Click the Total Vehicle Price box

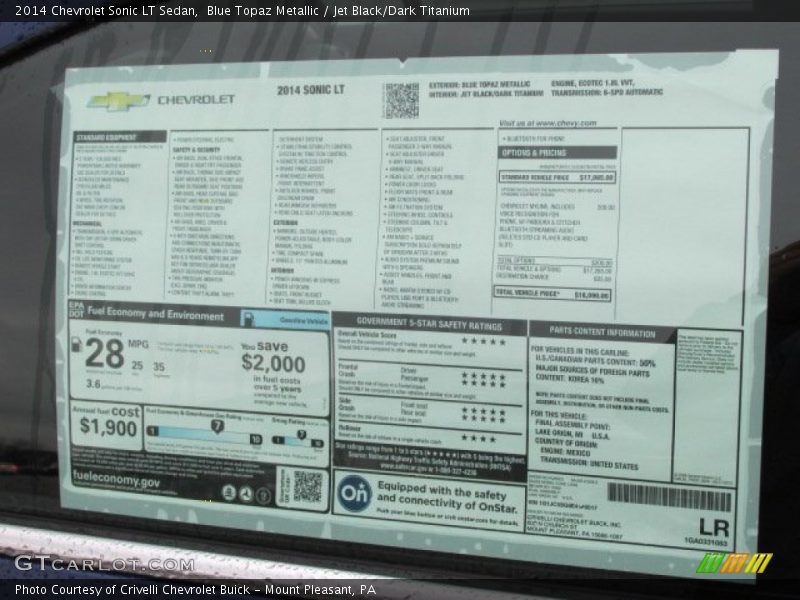553,294
